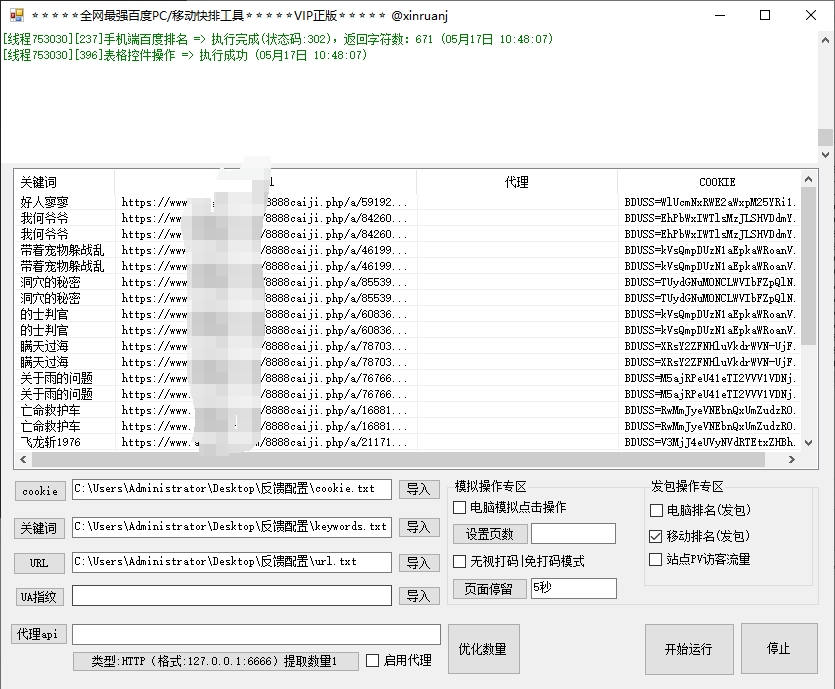Click the 优化数量 button
The height and width of the screenshot is (689, 835).
(484, 649)
